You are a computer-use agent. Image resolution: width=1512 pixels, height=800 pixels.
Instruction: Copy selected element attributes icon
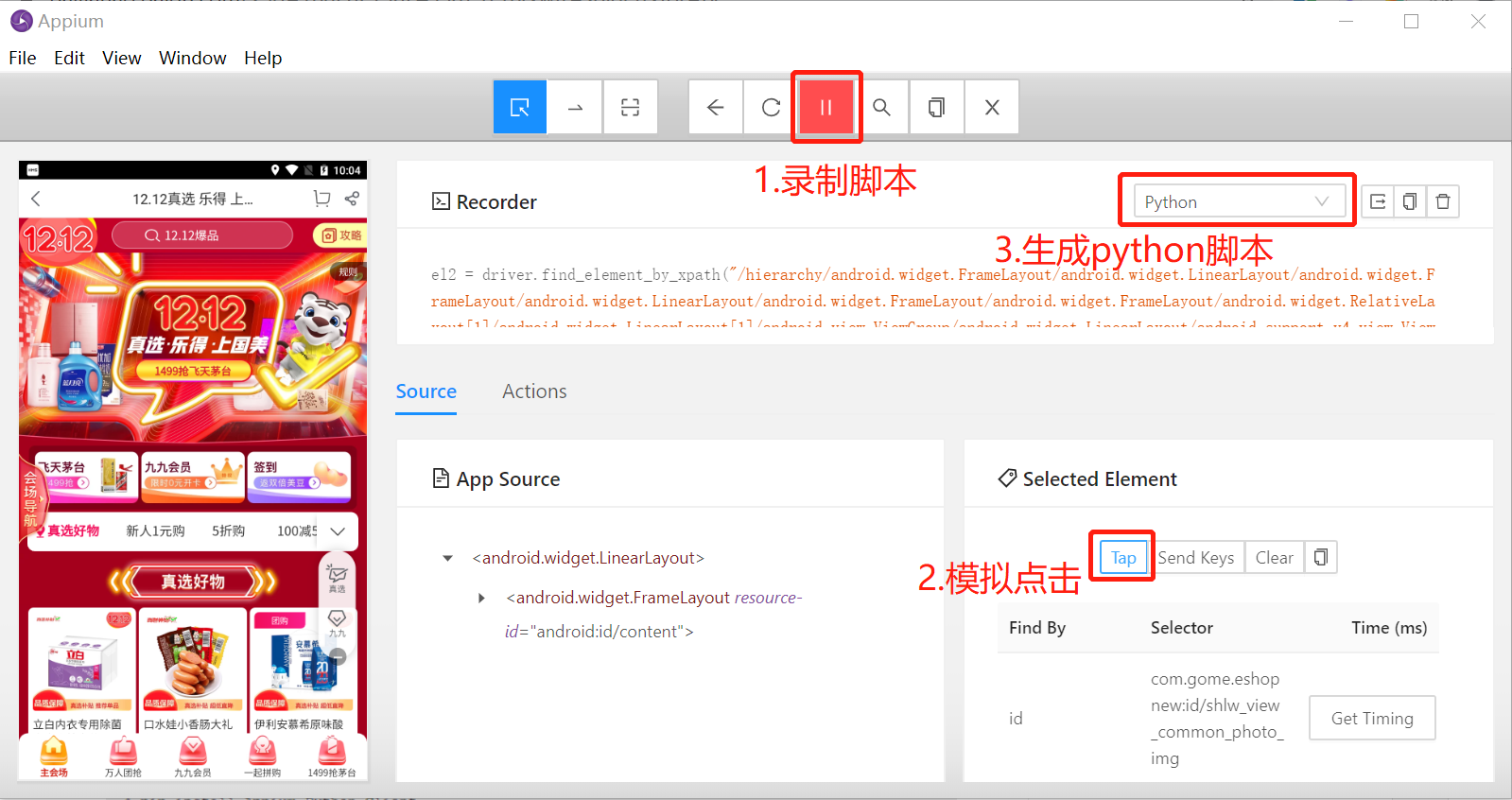click(1321, 557)
